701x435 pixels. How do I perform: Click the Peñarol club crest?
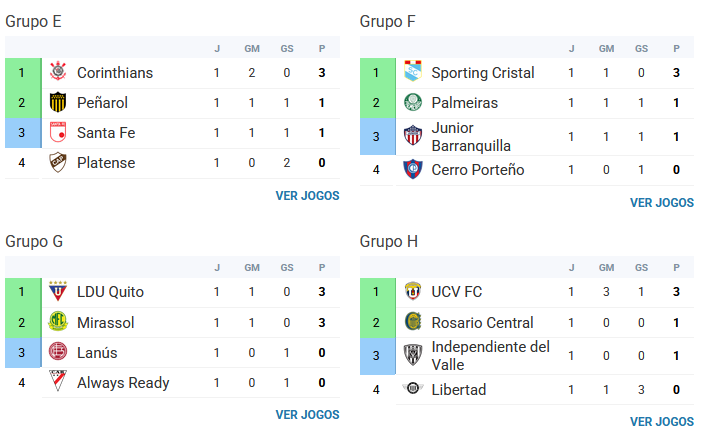[x=58, y=102]
